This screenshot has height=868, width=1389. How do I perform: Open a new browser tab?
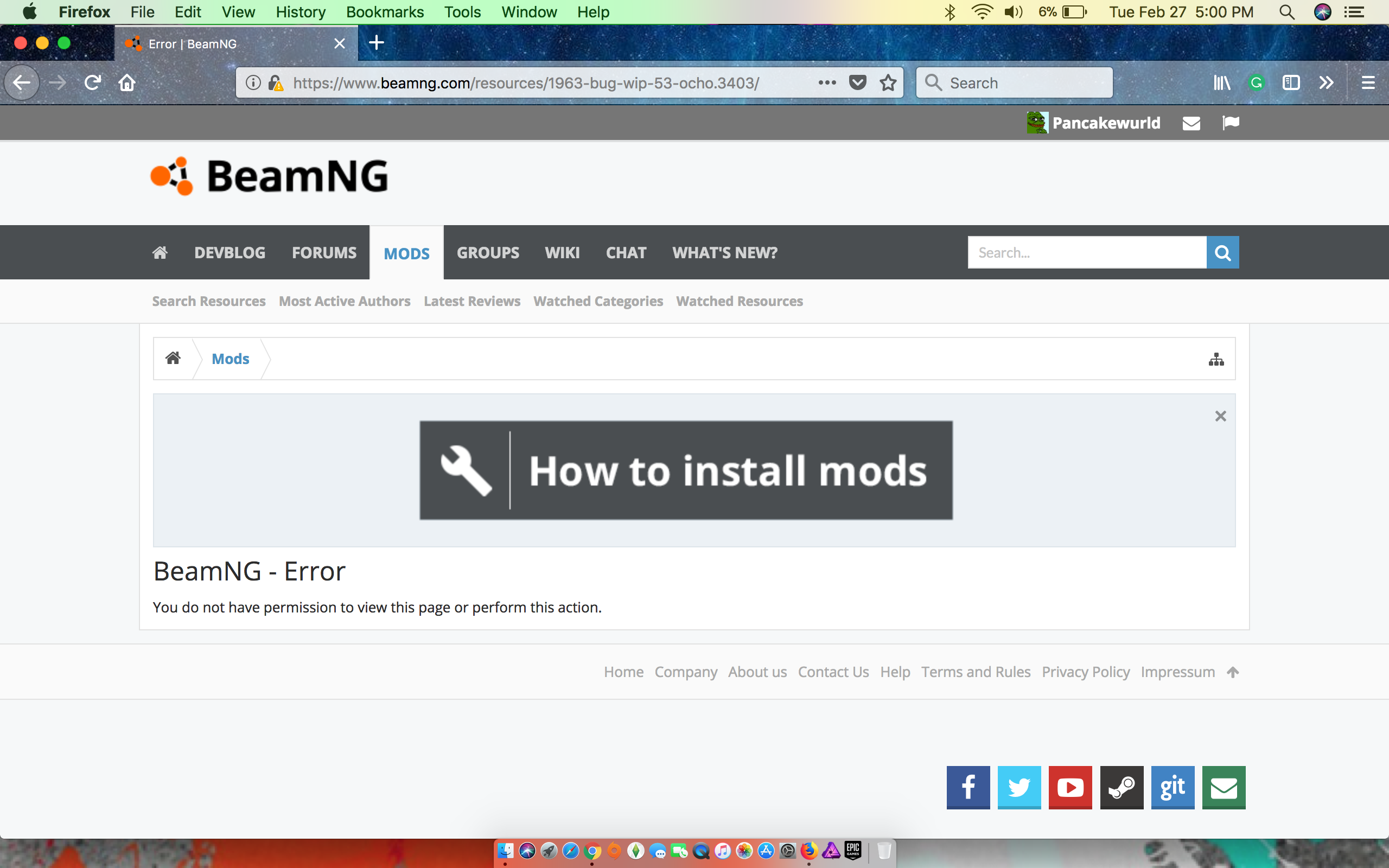(x=377, y=42)
